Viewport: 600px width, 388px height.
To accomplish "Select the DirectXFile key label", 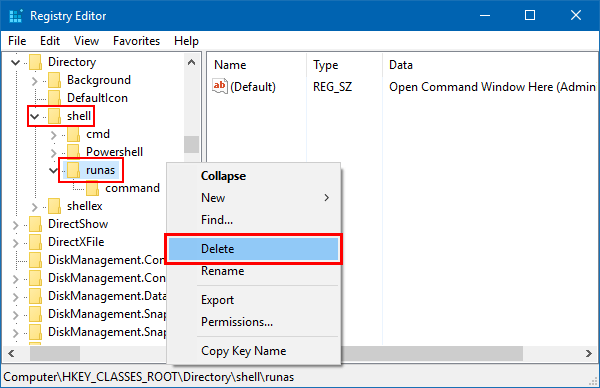I will click(x=76, y=242).
